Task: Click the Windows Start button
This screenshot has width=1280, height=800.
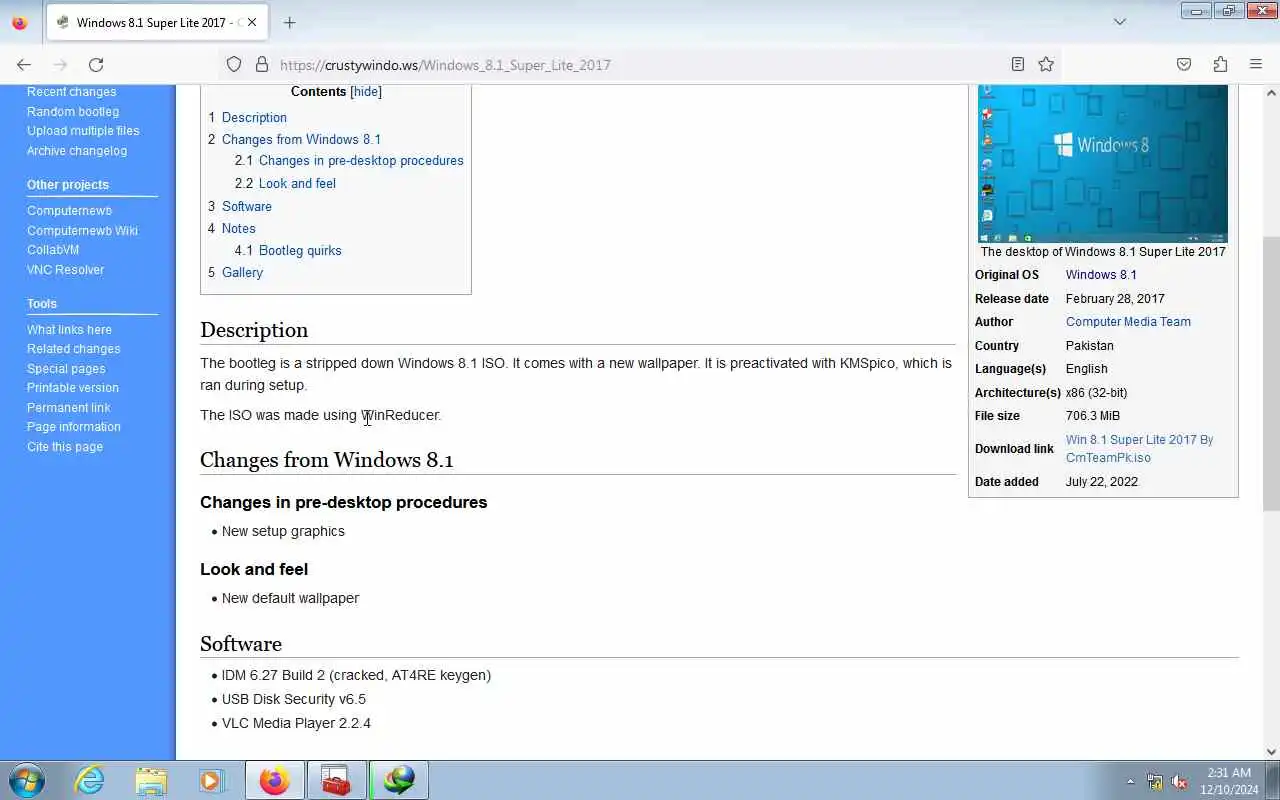Action: [27, 780]
